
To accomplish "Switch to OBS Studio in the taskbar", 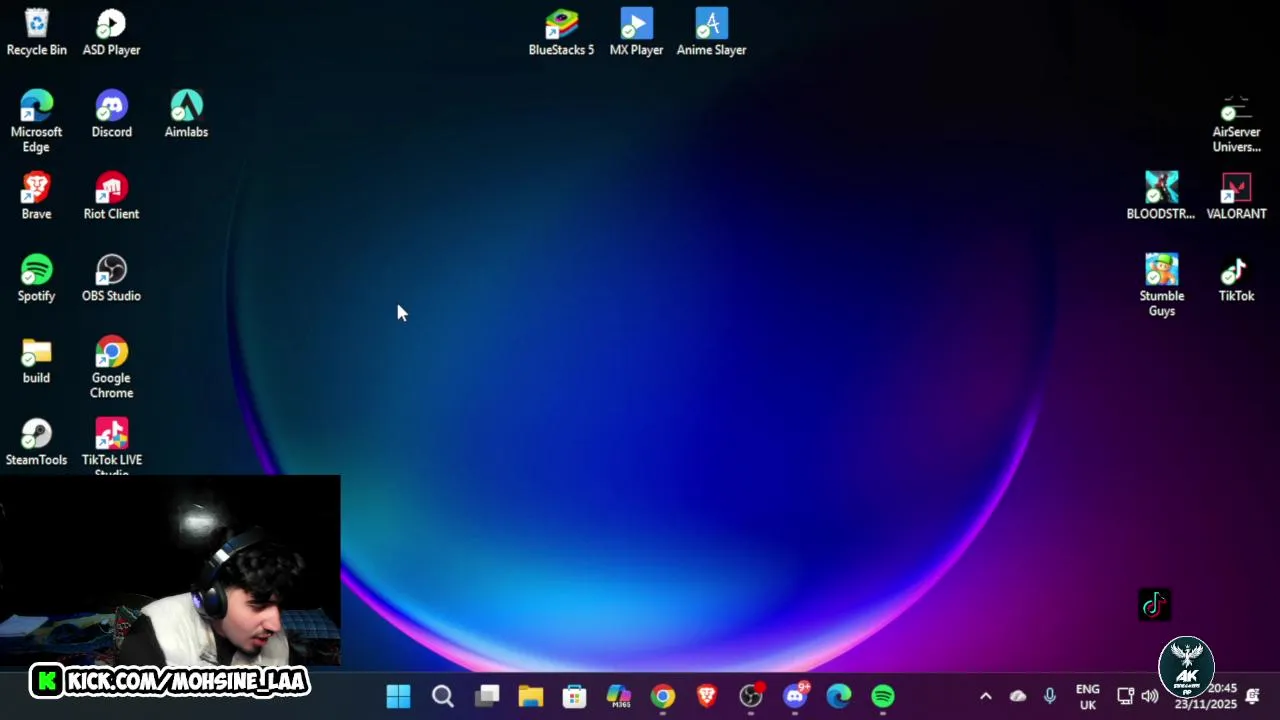I will (751, 696).
